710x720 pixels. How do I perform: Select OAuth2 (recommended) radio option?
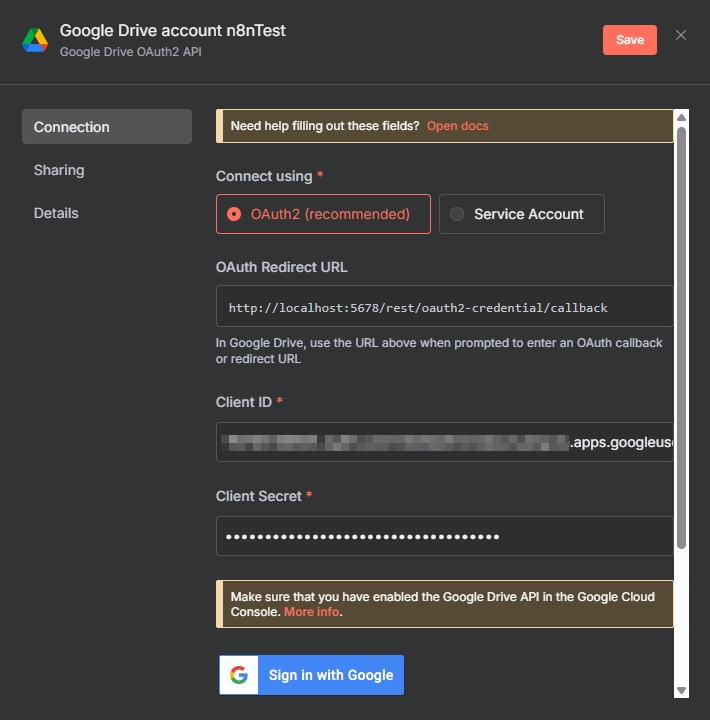(323, 214)
